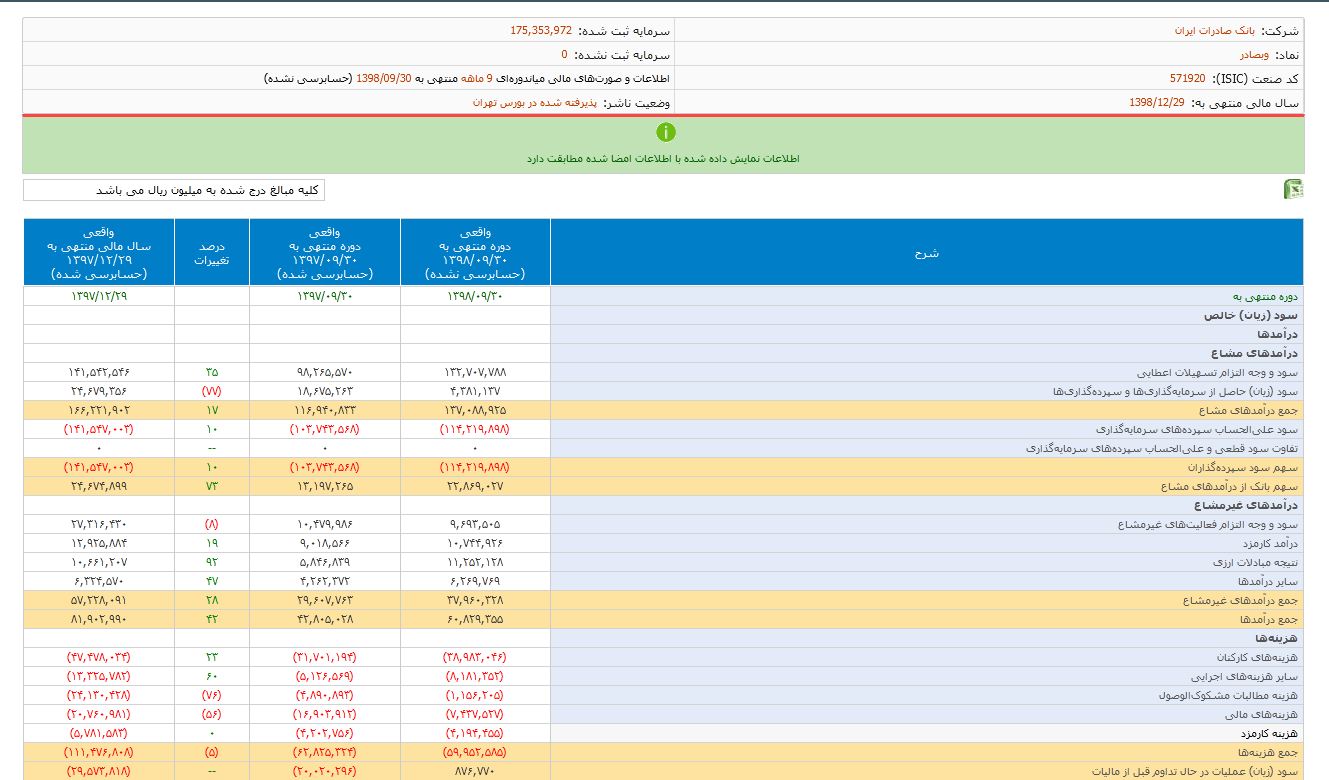Click the ۱۳۹۷/۱۲/۲۹ fiscal year column header
Image resolution: width=1329 pixels, height=780 pixels.
(x=99, y=253)
